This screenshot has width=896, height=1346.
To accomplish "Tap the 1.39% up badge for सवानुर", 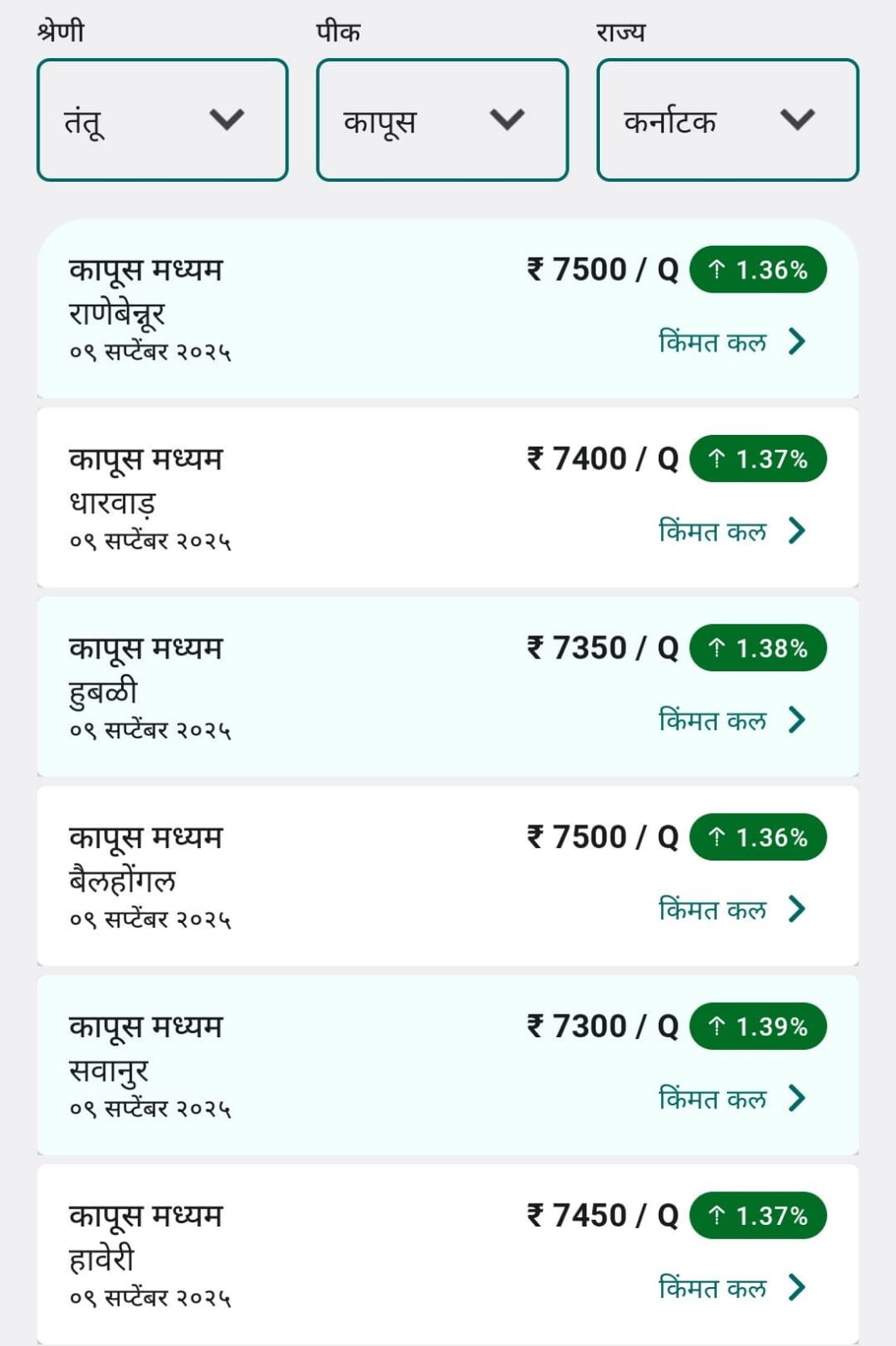I will click(758, 1027).
